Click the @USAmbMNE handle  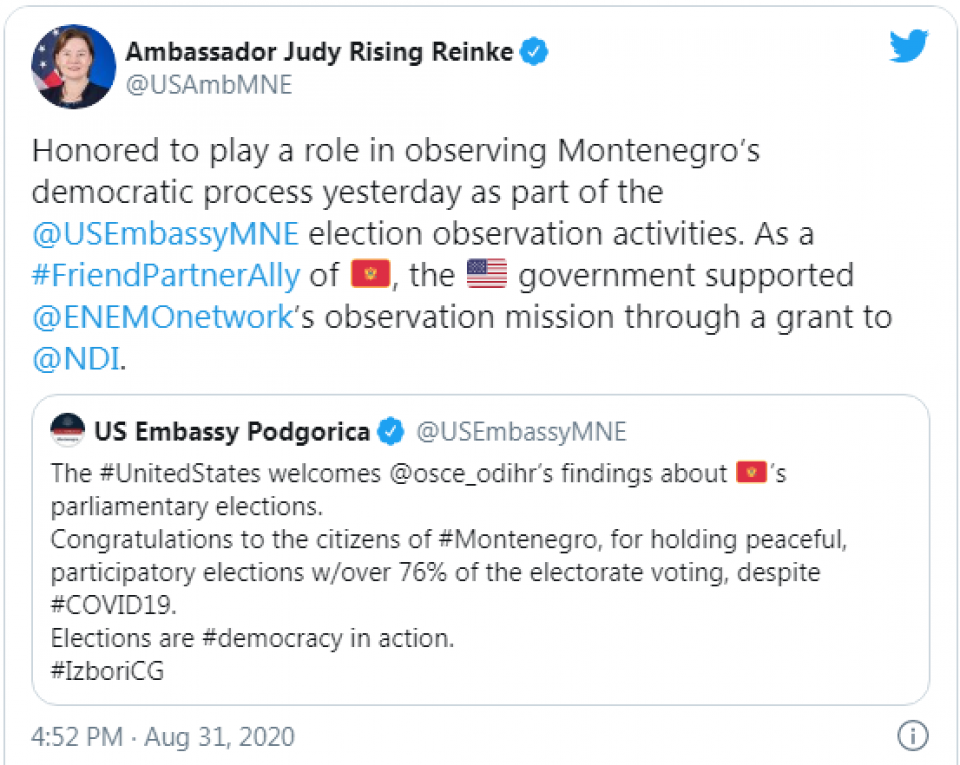click(208, 86)
